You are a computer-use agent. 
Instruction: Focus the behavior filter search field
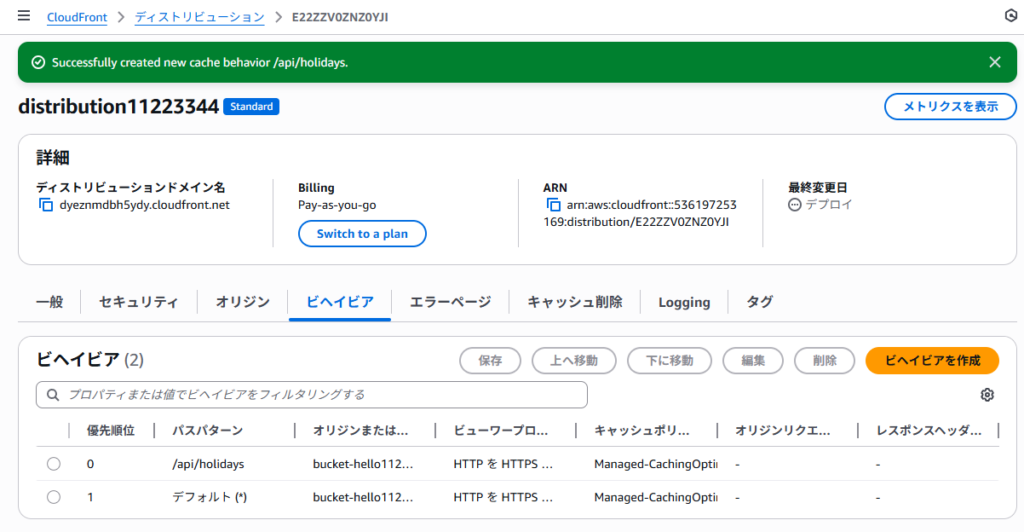coord(312,395)
